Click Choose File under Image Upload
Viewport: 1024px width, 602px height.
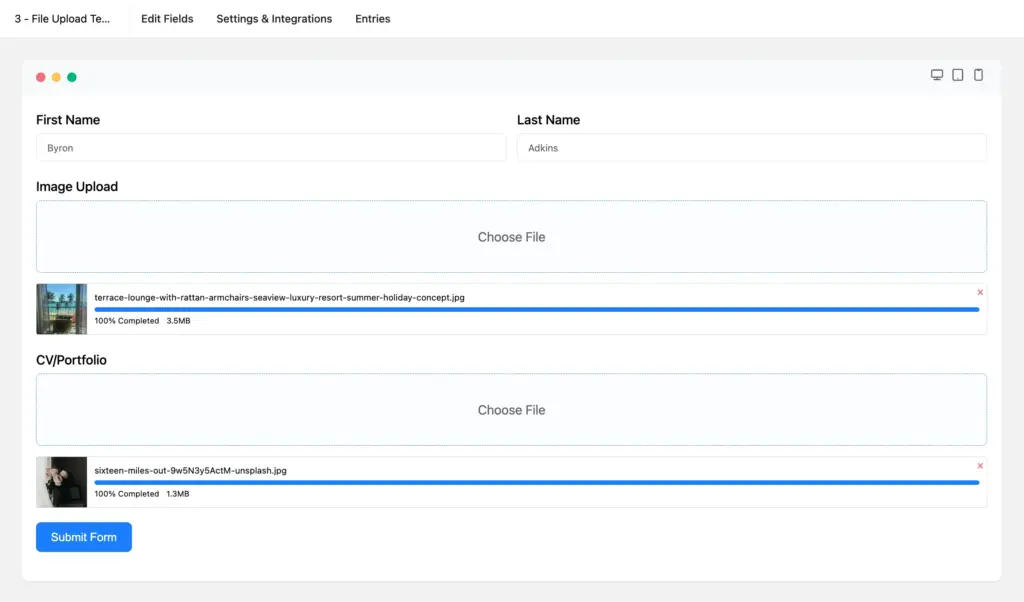point(511,237)
